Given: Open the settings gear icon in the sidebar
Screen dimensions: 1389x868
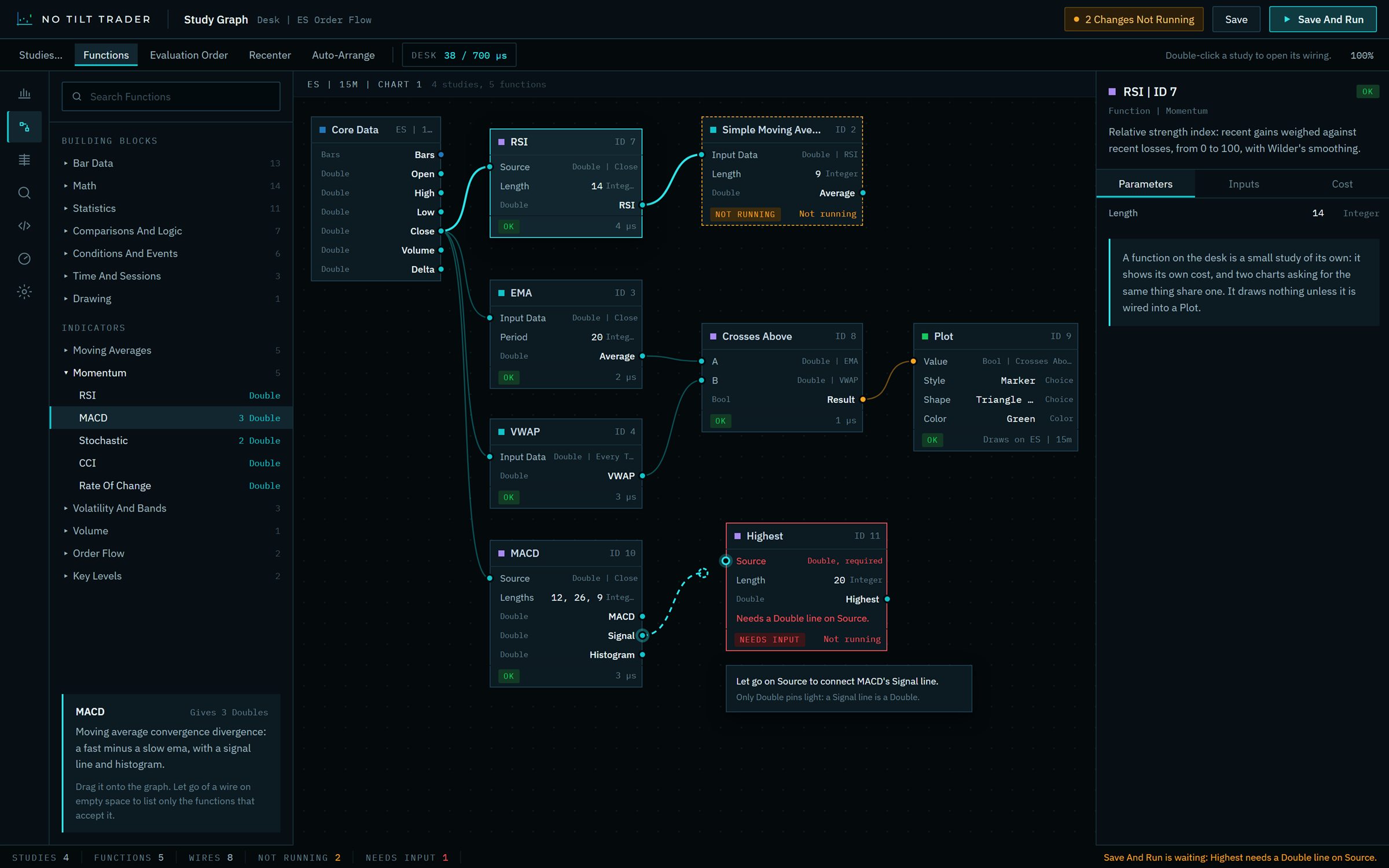Looking at the screenshot, I should coord(24,292).
